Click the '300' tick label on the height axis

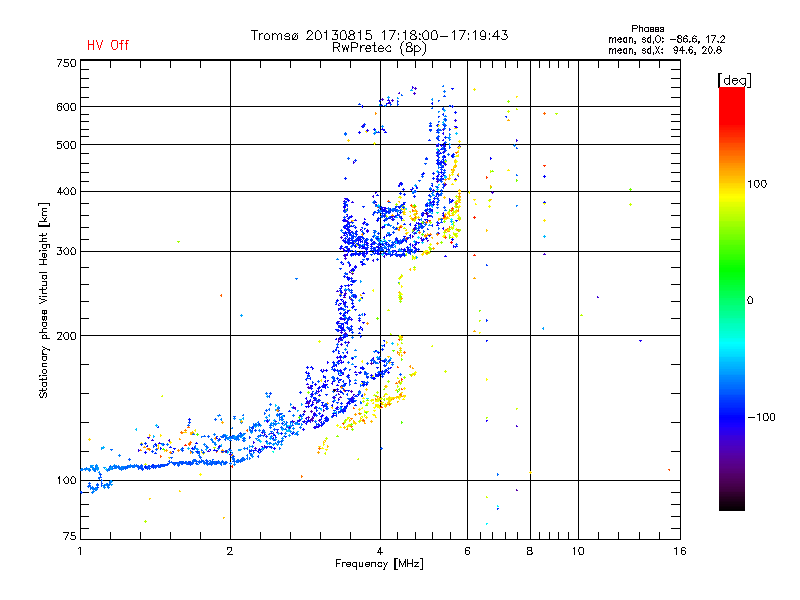point(66,252)
